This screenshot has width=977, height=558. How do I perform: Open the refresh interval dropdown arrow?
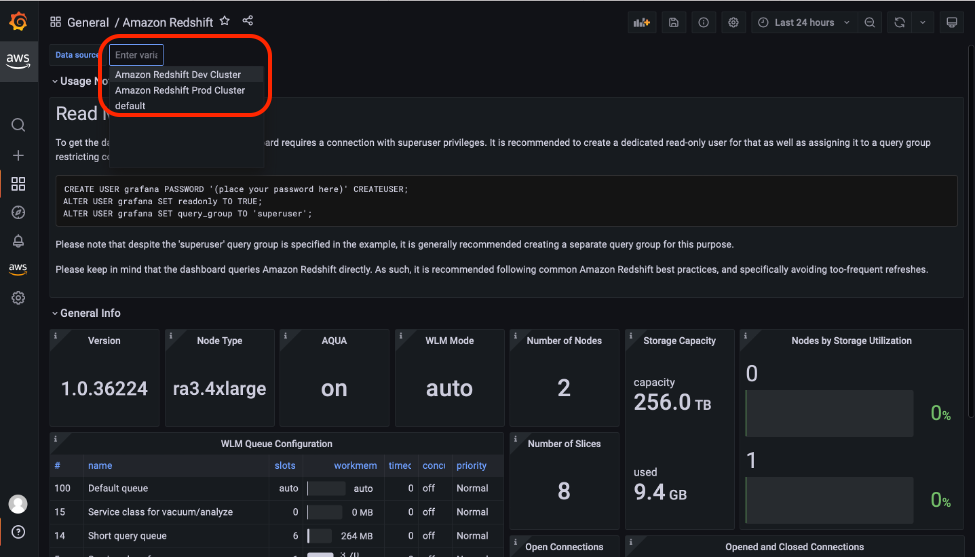tap(922, 22)
